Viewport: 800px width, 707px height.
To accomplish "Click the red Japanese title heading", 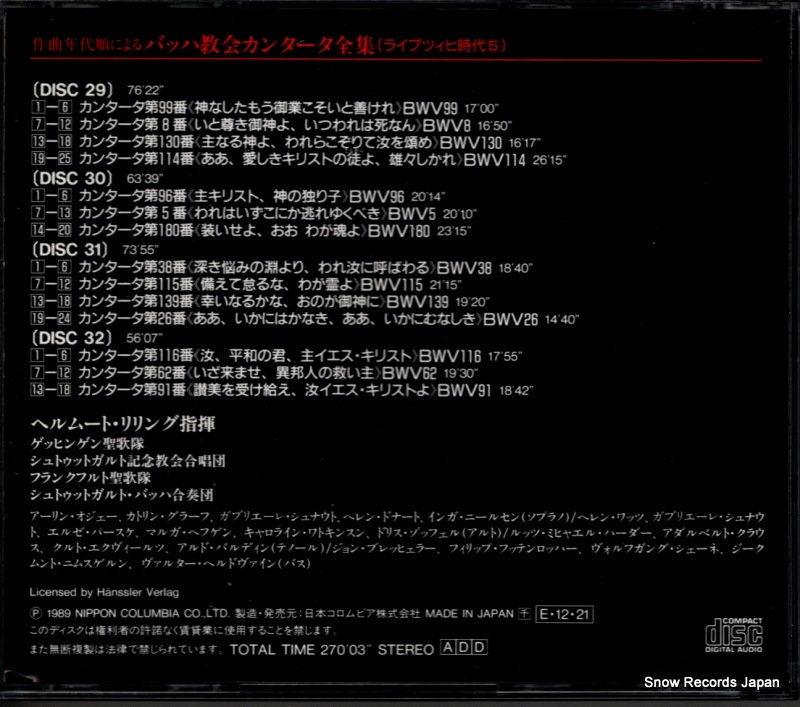I will pos(269,45).
